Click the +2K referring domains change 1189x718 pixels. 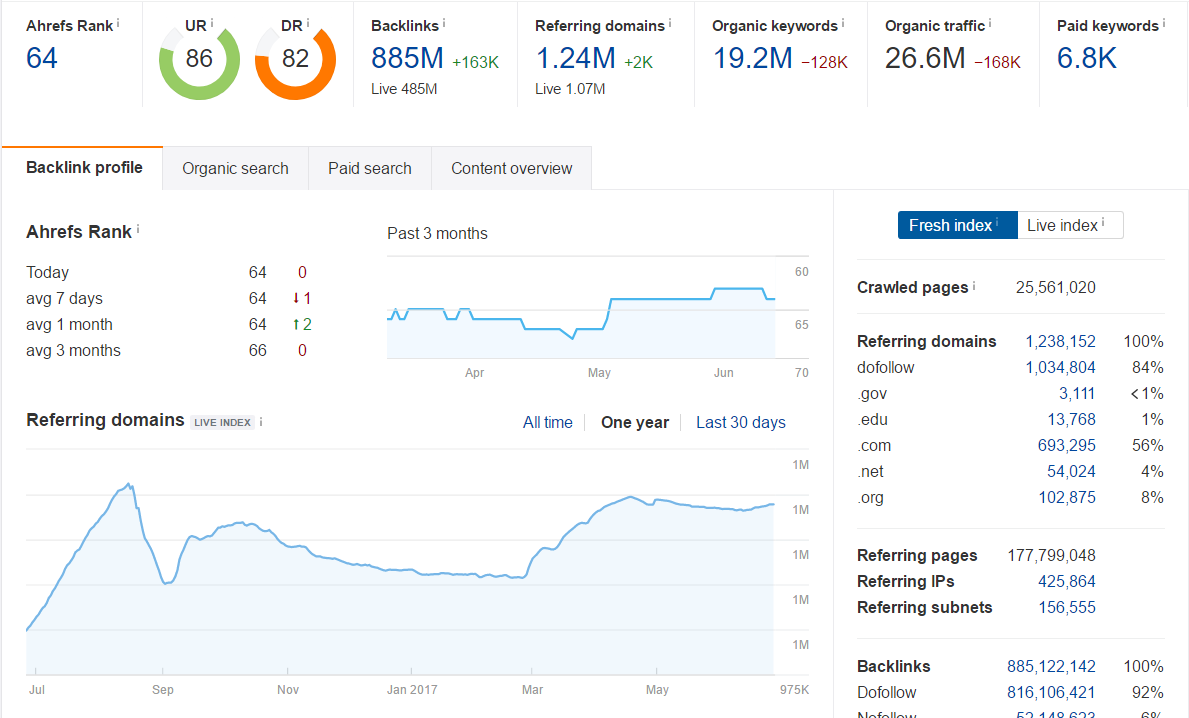pos(638,62)
